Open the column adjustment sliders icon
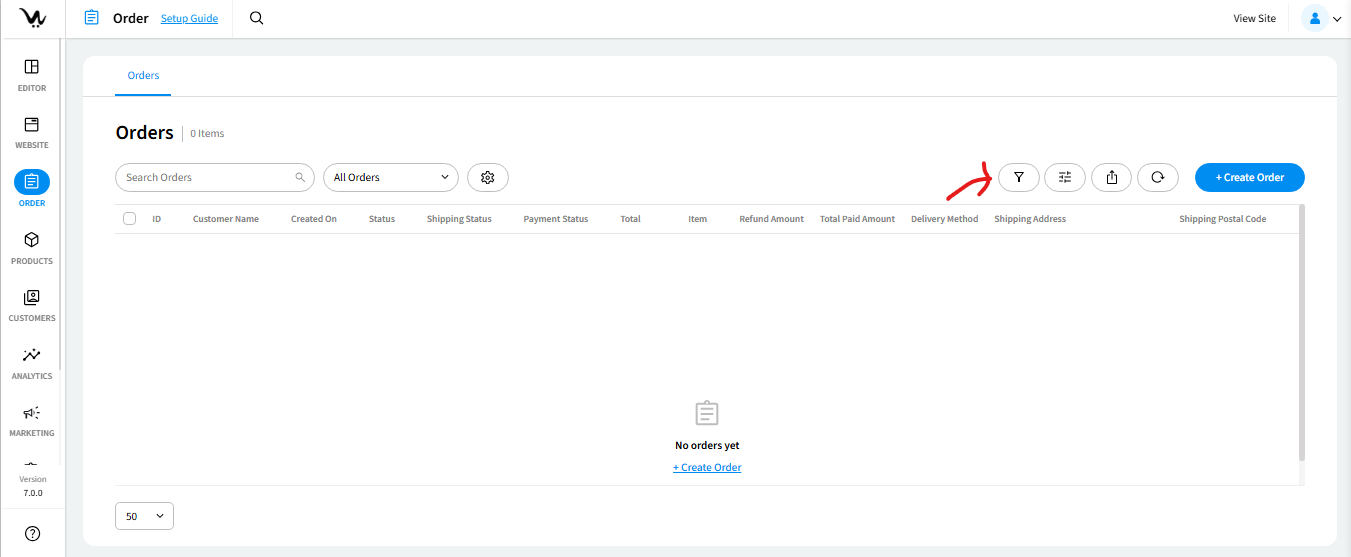Viewport: 1351px width, 557px height. tap(1064, 178)
